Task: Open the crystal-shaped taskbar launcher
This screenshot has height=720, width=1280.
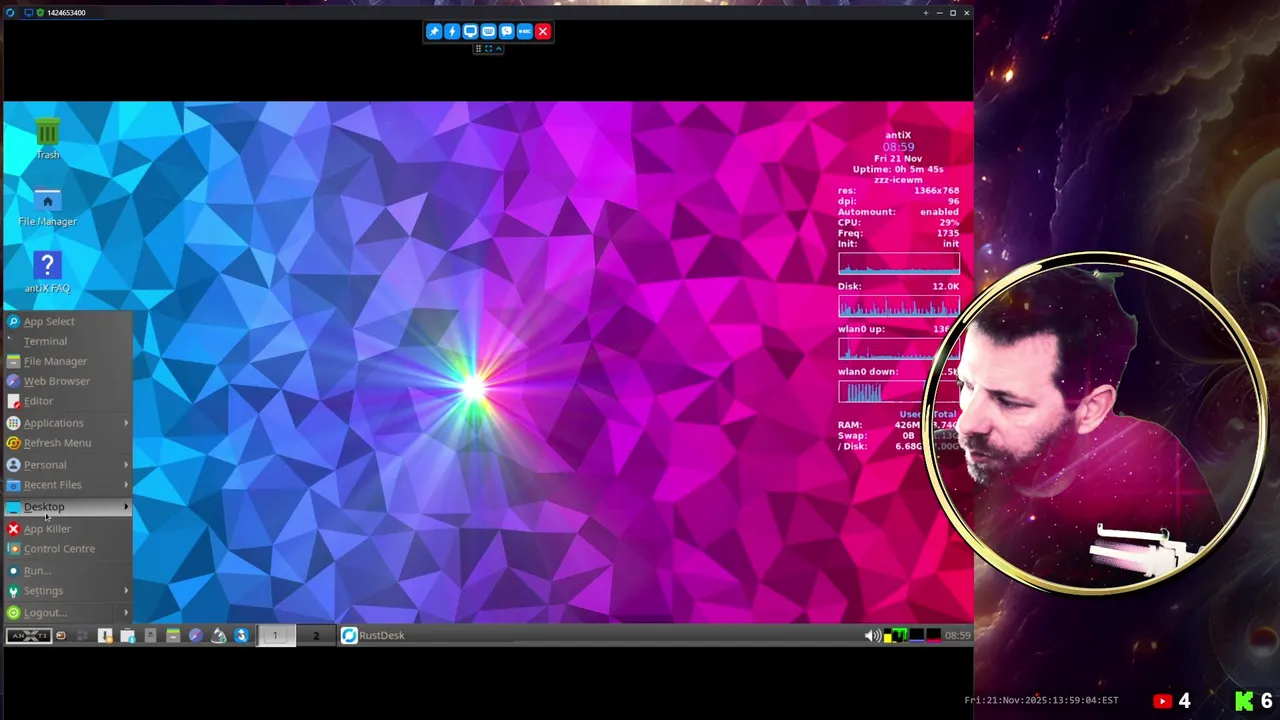Action: (x=218, y=635)
